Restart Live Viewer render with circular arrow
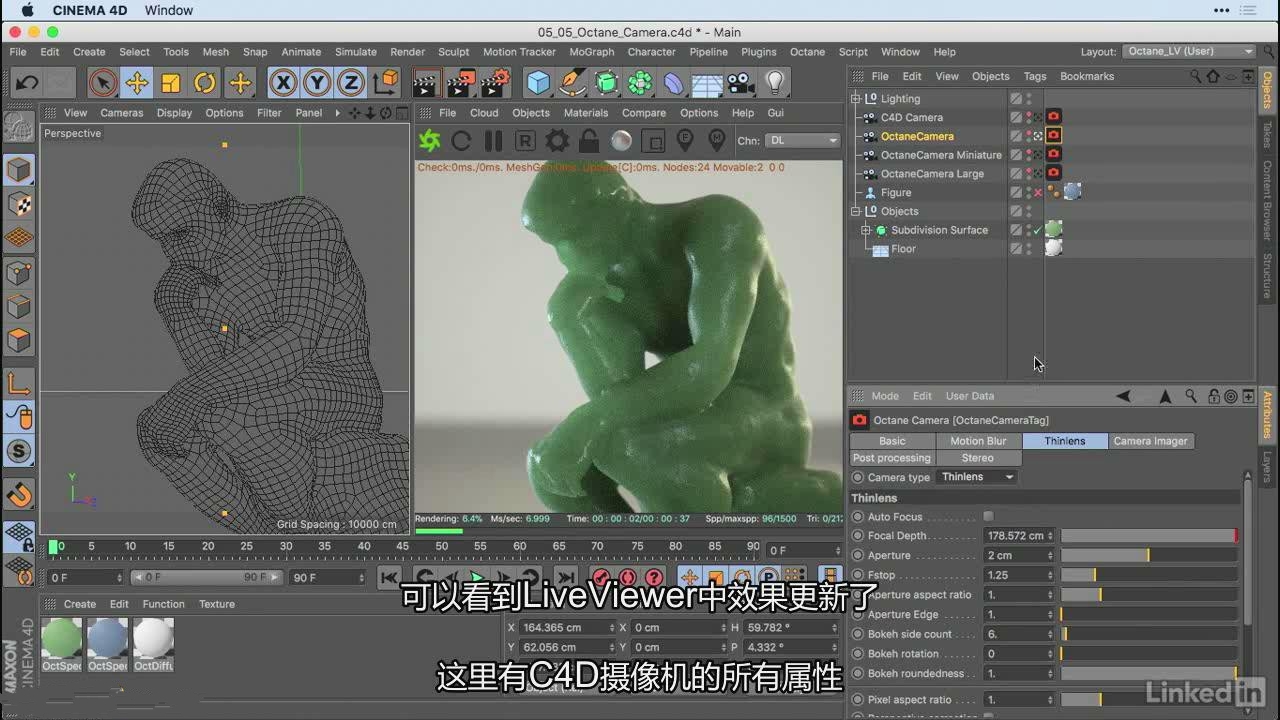 [x=461, y=141]
